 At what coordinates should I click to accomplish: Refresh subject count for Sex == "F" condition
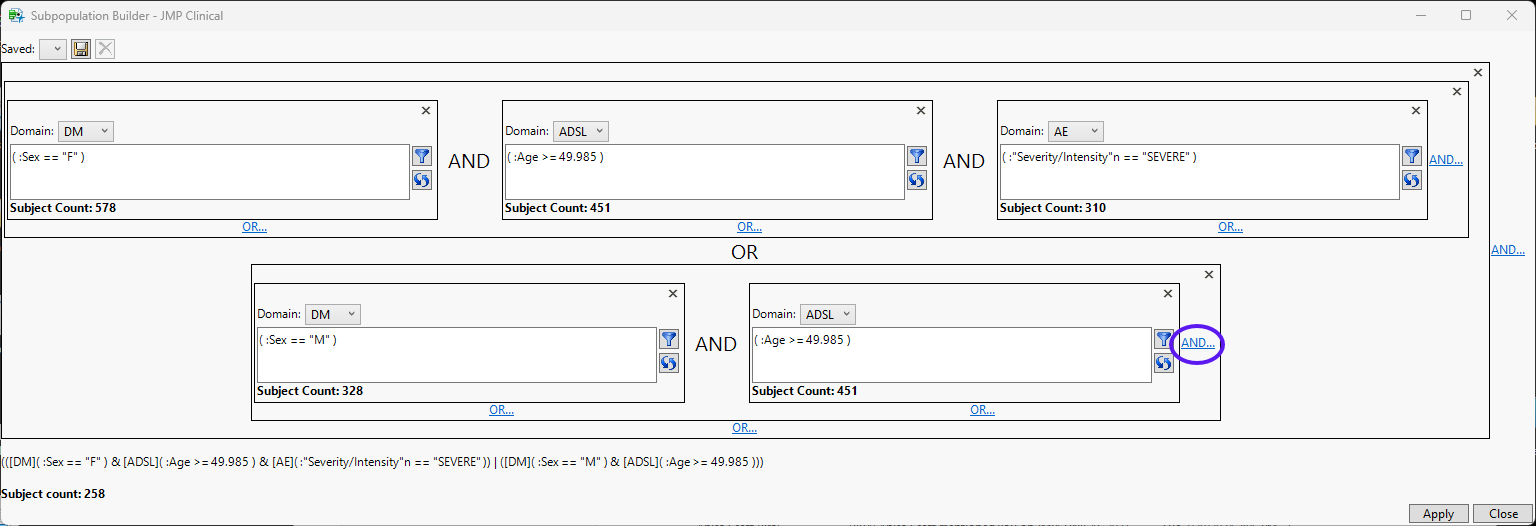tap(422, 180)
